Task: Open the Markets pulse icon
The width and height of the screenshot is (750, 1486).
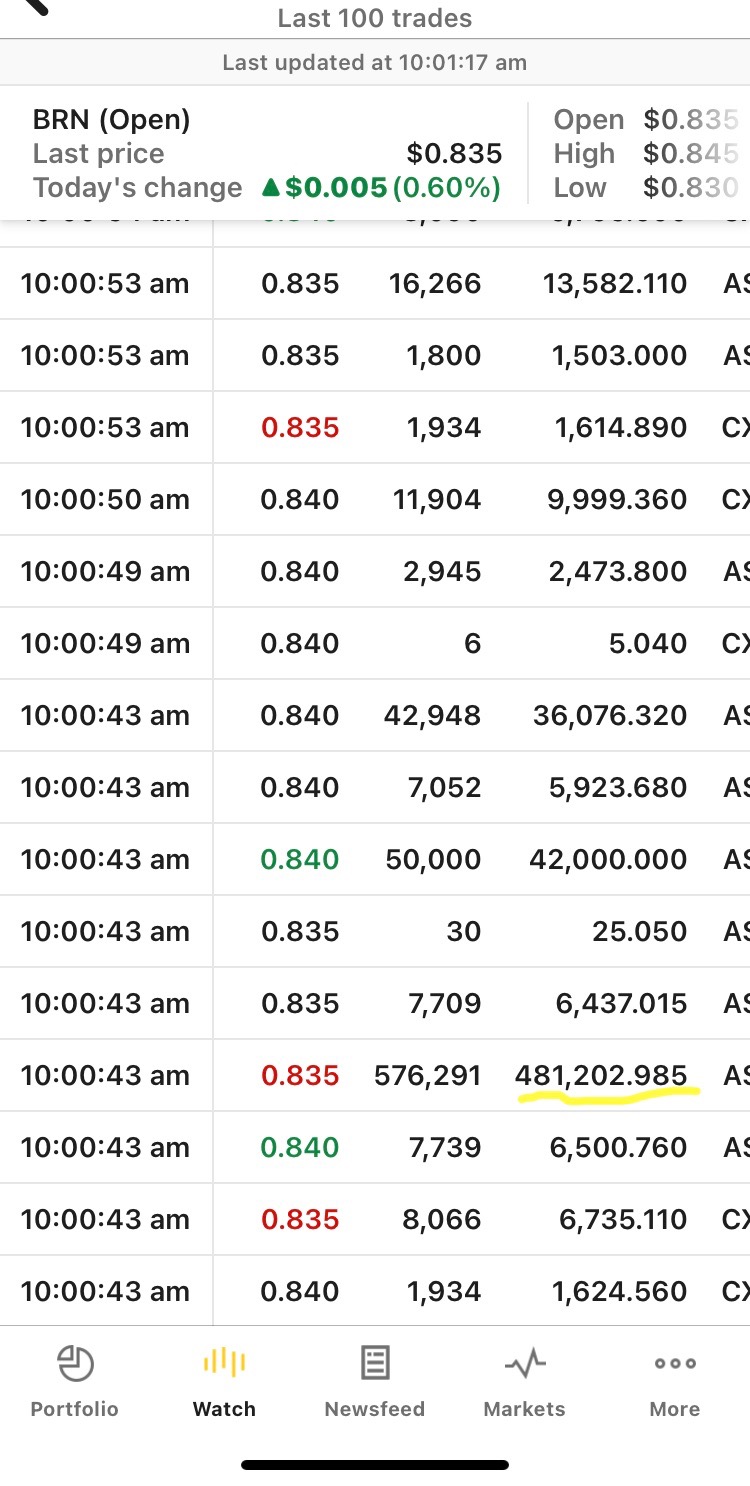Action: click(x=525, y=1364)
